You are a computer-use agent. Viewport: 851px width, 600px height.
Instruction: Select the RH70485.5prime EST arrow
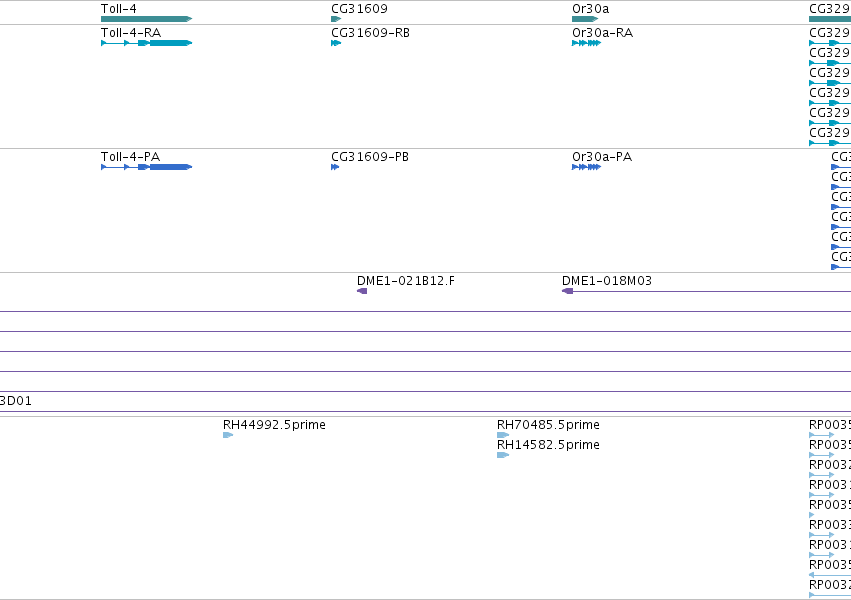point(503,435)
